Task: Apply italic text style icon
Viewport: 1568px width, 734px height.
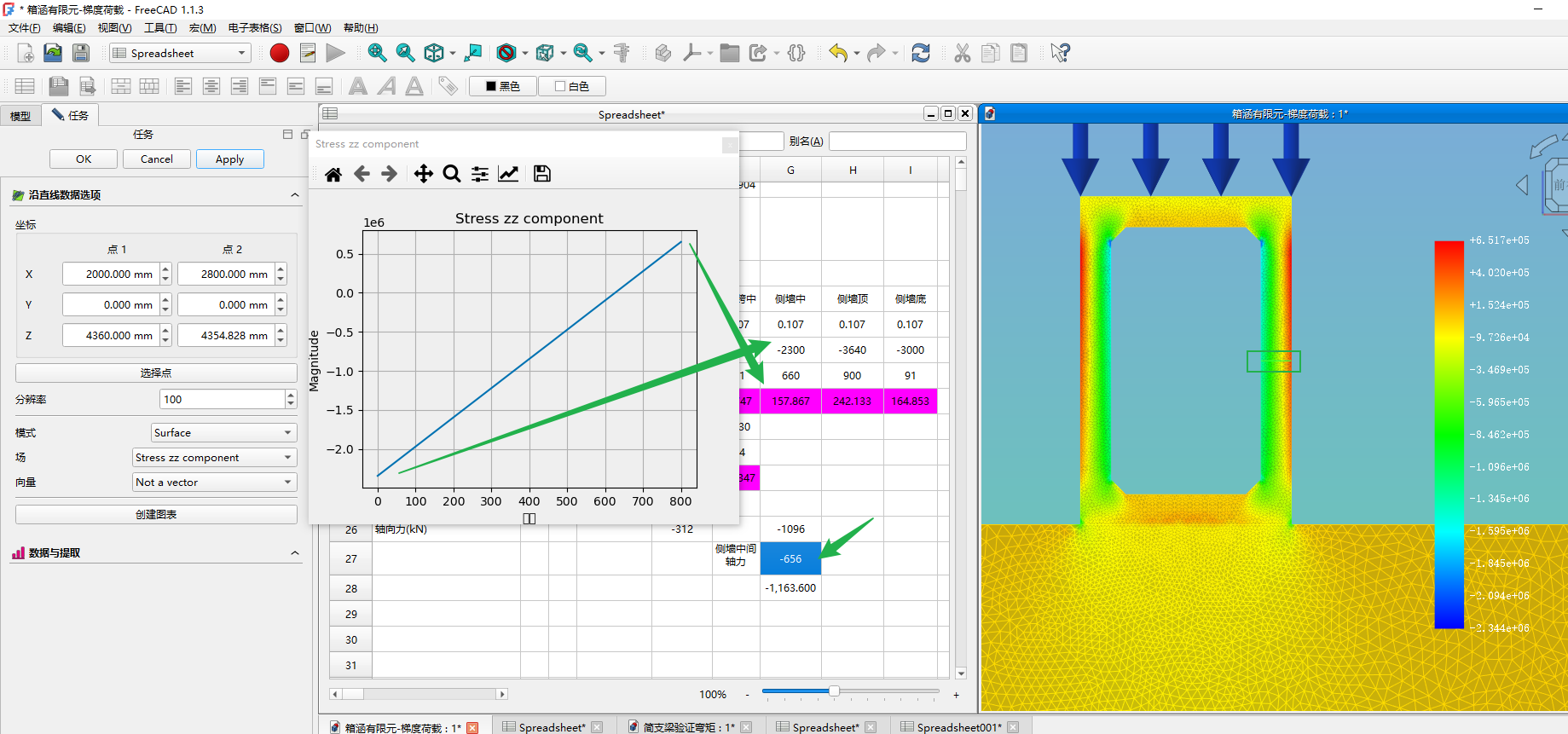Action: click(x=386, y=86)
